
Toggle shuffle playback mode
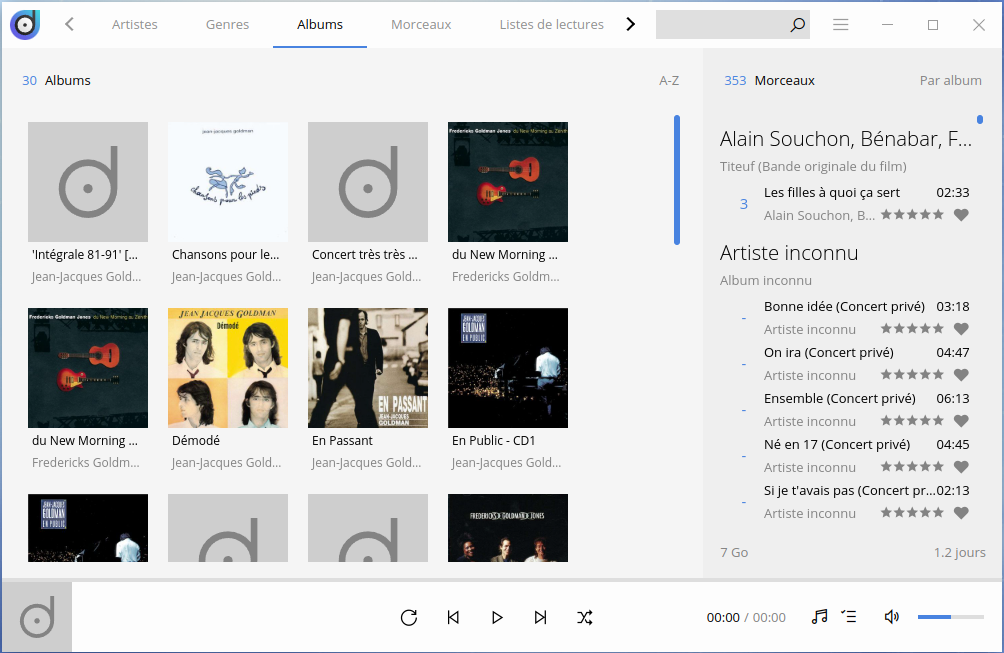coord(585,617)
